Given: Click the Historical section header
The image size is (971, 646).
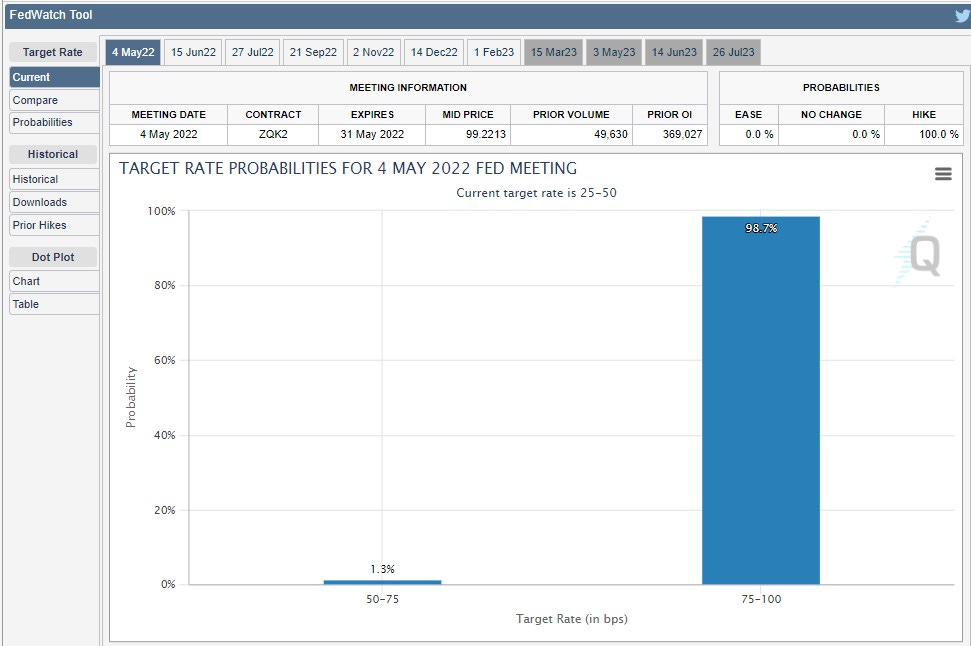Looking at the screenshot, I should point(53,154).
